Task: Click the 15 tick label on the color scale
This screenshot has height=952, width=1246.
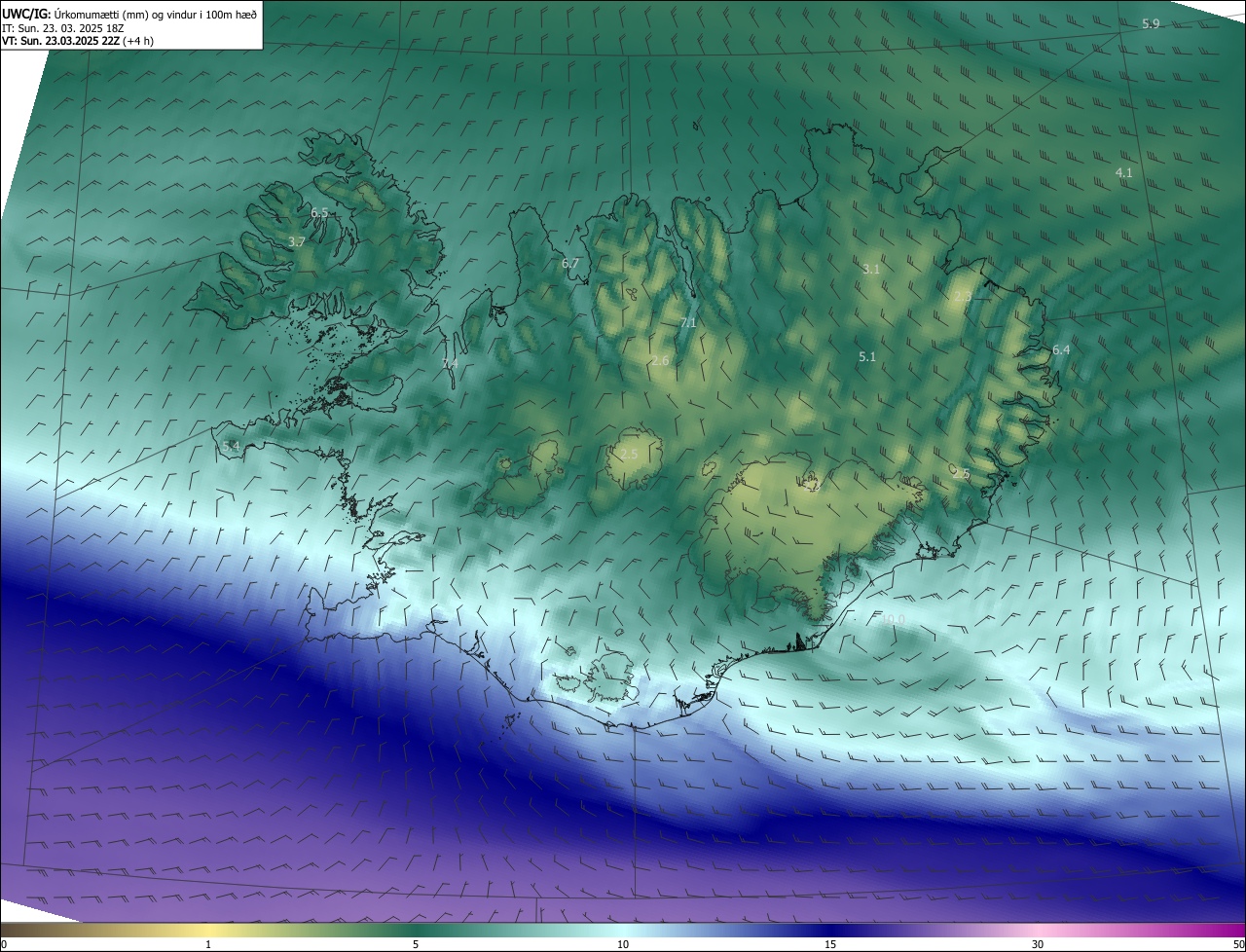Action: 830,944
